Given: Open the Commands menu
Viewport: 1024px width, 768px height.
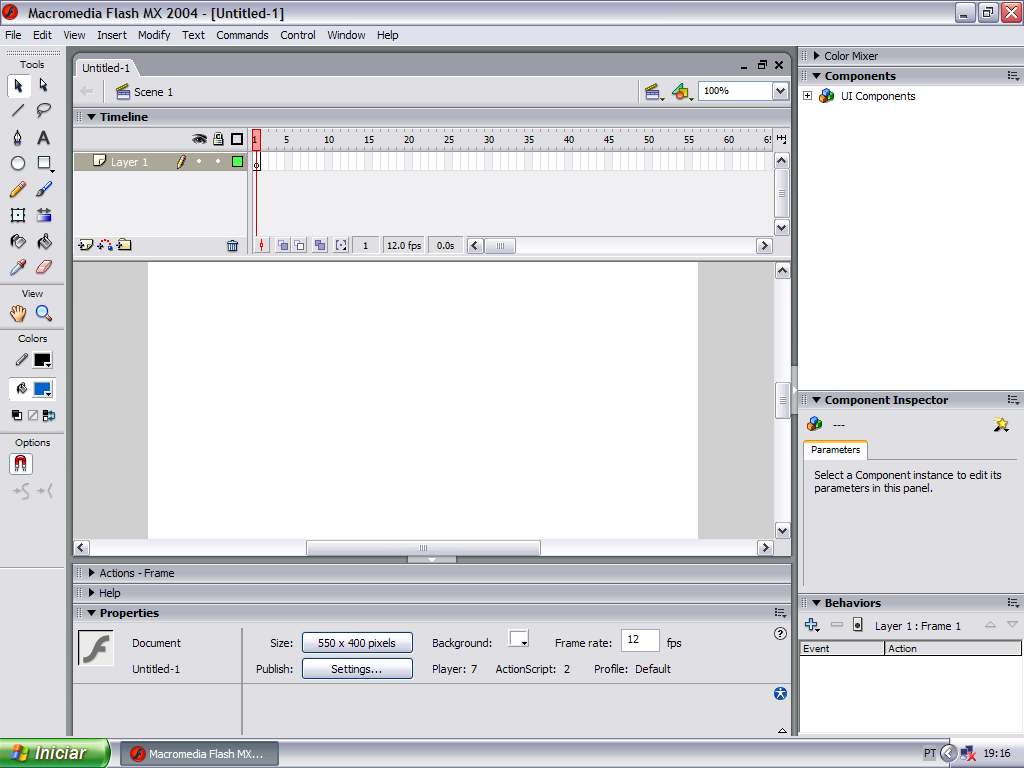Looking at the screenshot, I should [x=242, y=35].
